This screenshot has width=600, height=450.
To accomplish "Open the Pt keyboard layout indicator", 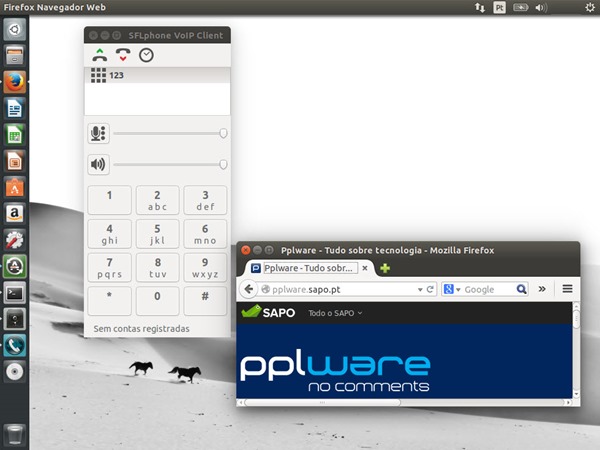I will coord(499,7).
